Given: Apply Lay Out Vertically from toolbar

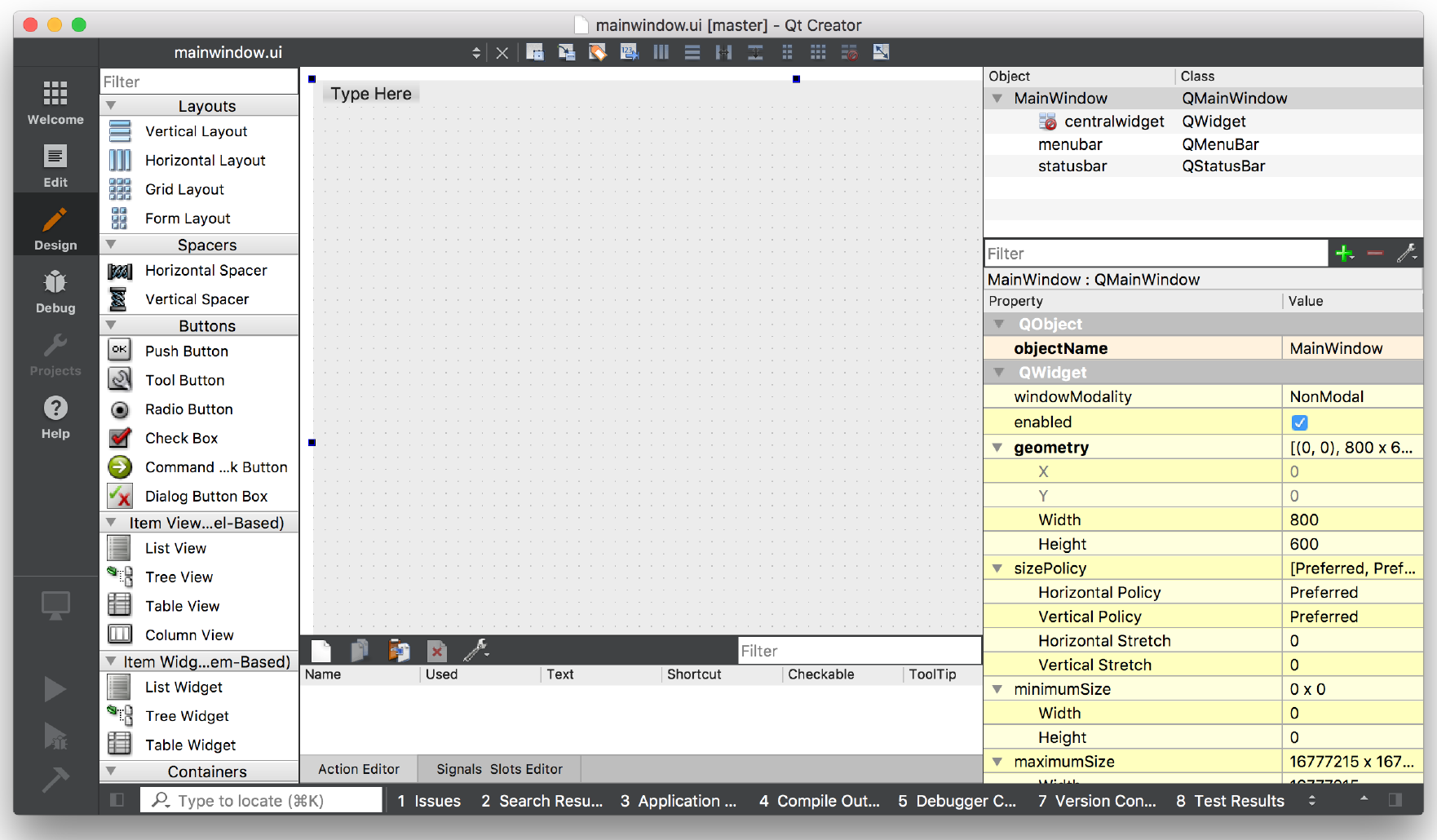Looking at the screenshot, I should pos(692,52).
